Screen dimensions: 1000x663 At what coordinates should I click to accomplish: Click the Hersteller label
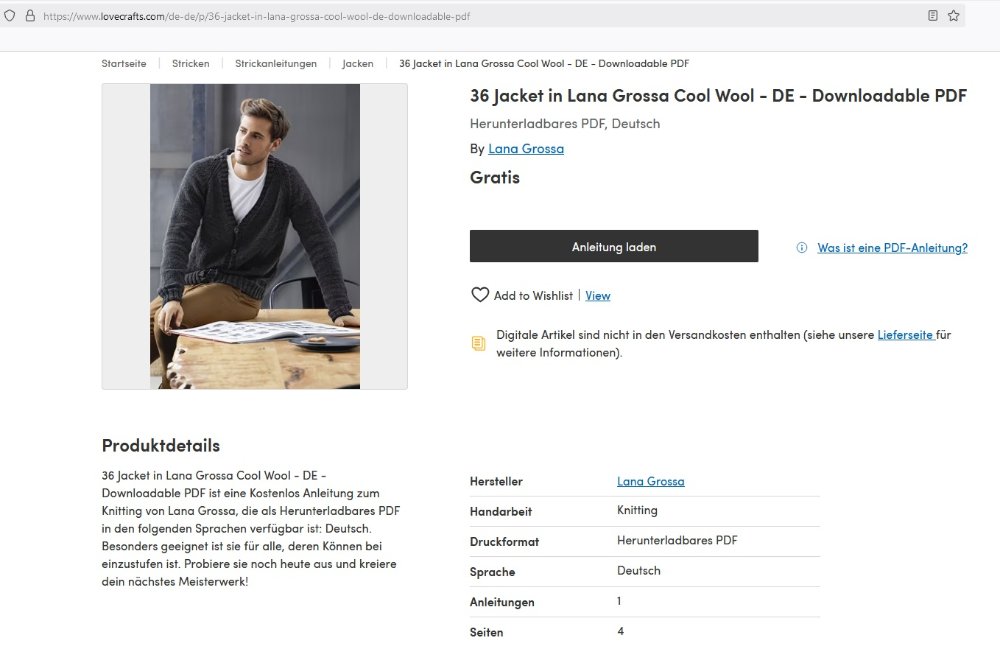[x=496, y=481]
